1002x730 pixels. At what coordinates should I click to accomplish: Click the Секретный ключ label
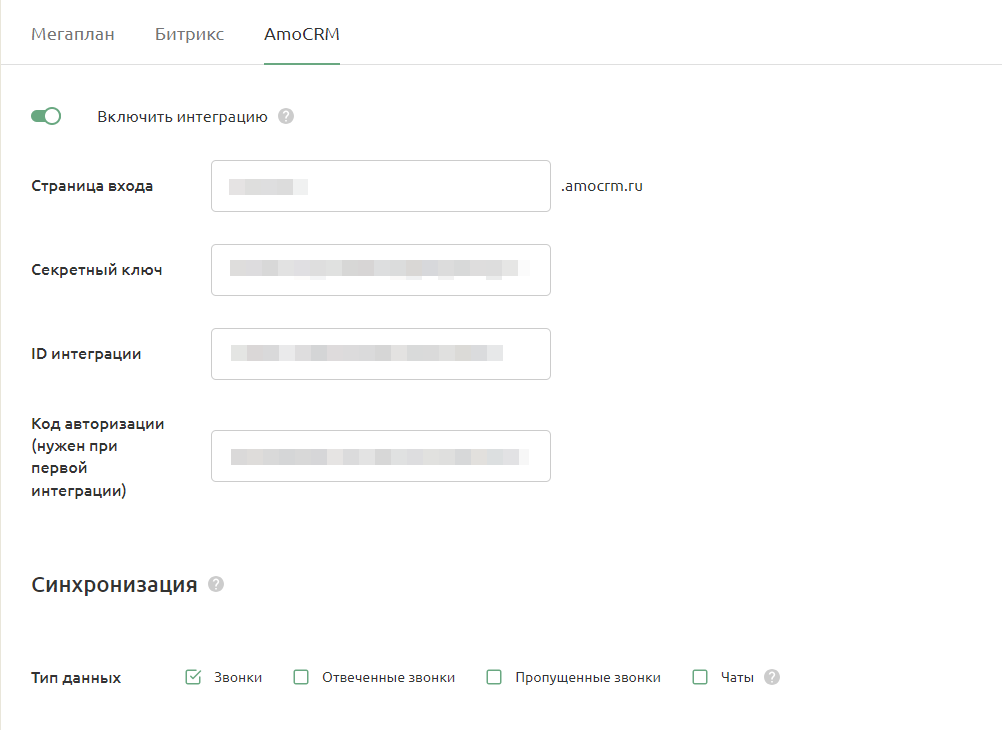[96, 270]
